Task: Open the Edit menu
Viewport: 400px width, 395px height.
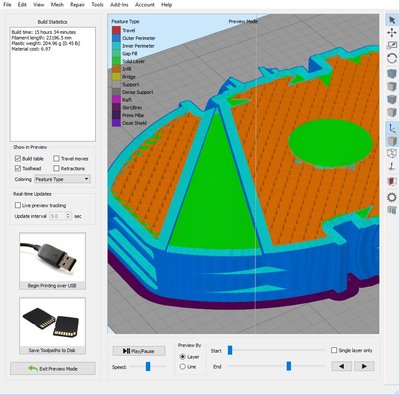Action: (x=22, y=5)
